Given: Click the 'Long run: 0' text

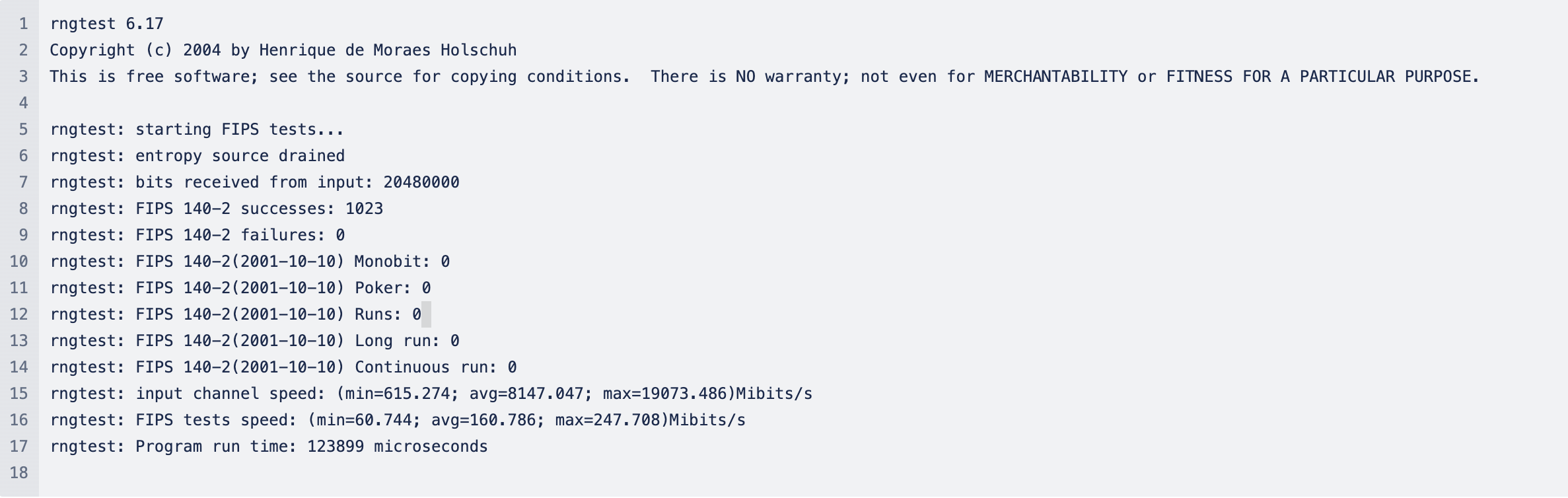Looking at the screenshot, I should 407,341.
